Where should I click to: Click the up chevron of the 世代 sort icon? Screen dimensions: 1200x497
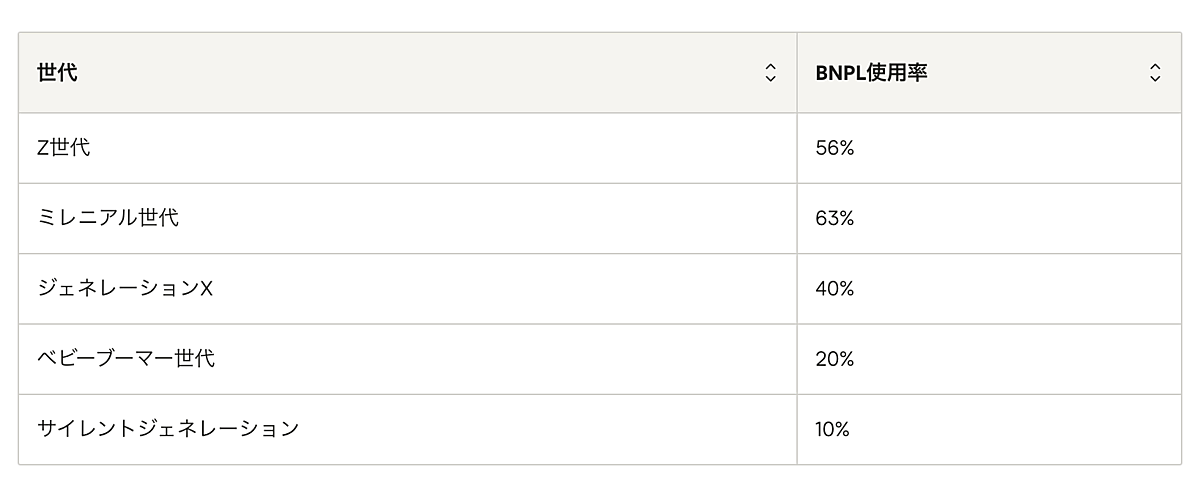[x=770, y=67]
